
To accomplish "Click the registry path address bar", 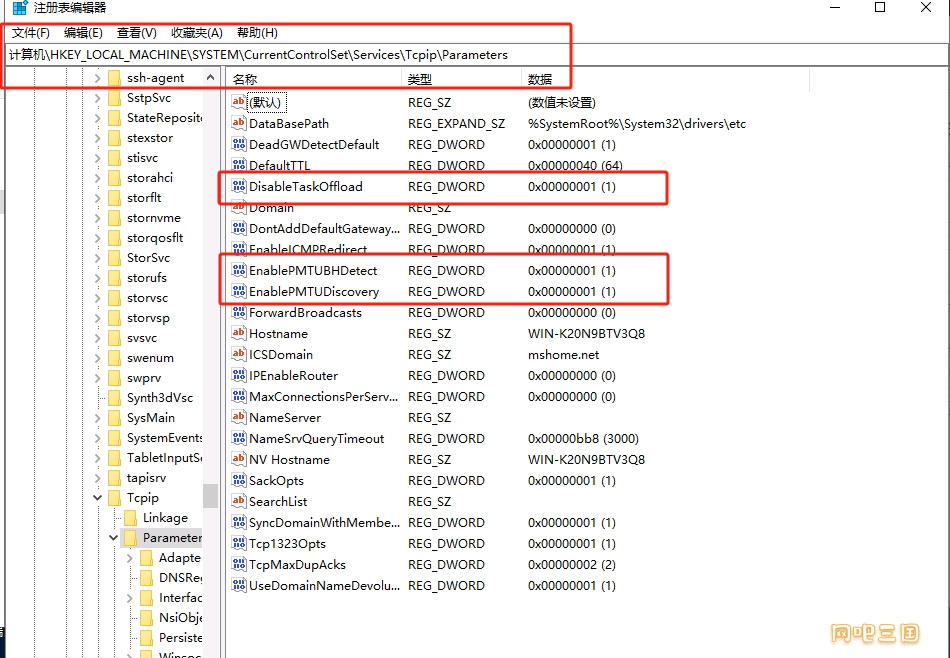I will click(x=476, y=55).
